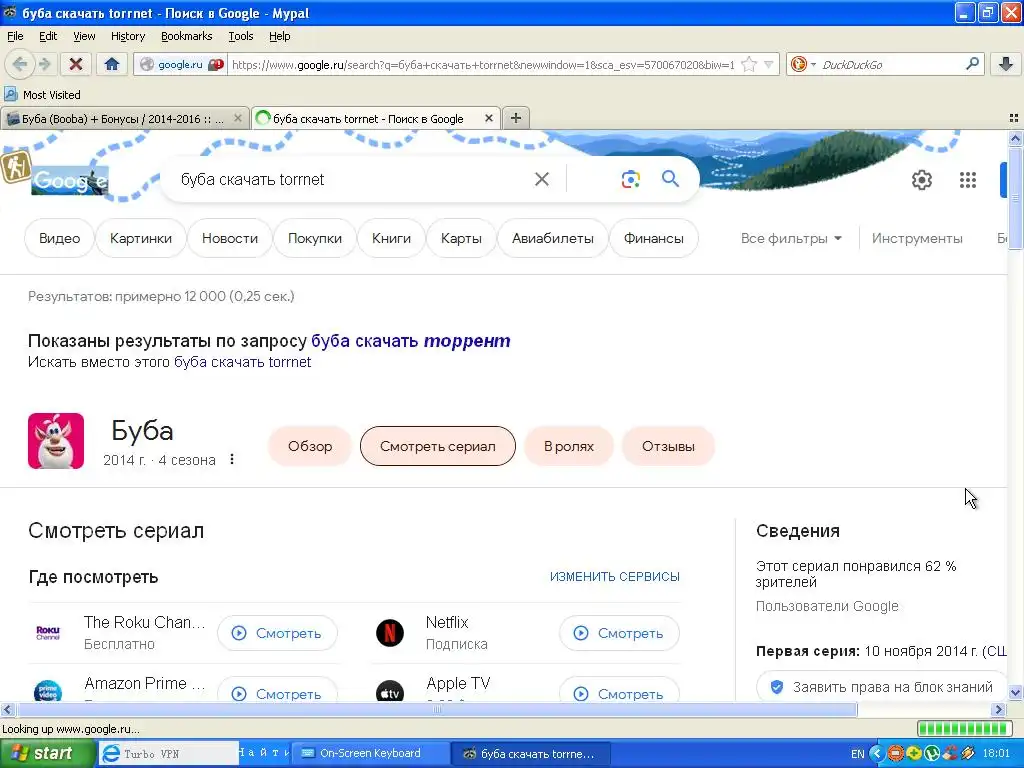Screen dimensions: 1024x768
Task: Select the Обзор chip
Action: (310, 446)
